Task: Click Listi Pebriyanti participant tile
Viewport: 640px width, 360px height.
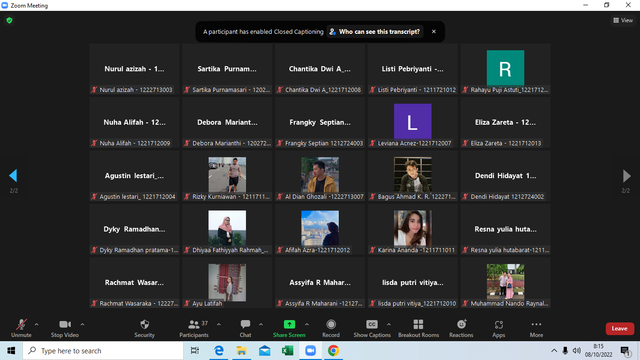Action: coord(413,69)
